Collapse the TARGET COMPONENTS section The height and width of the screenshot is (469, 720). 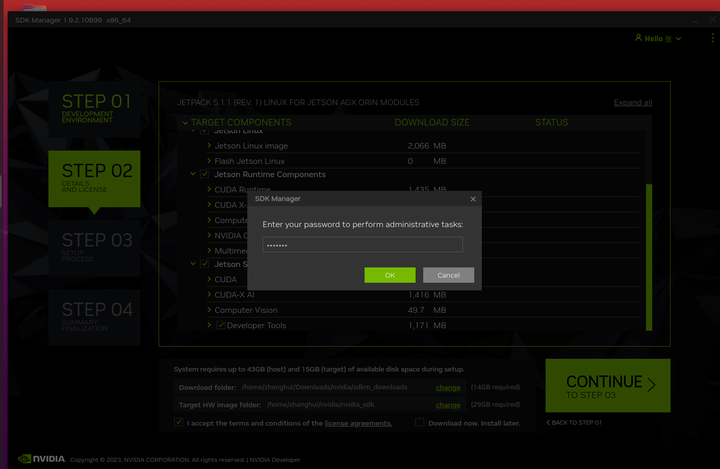pos(185,123)
